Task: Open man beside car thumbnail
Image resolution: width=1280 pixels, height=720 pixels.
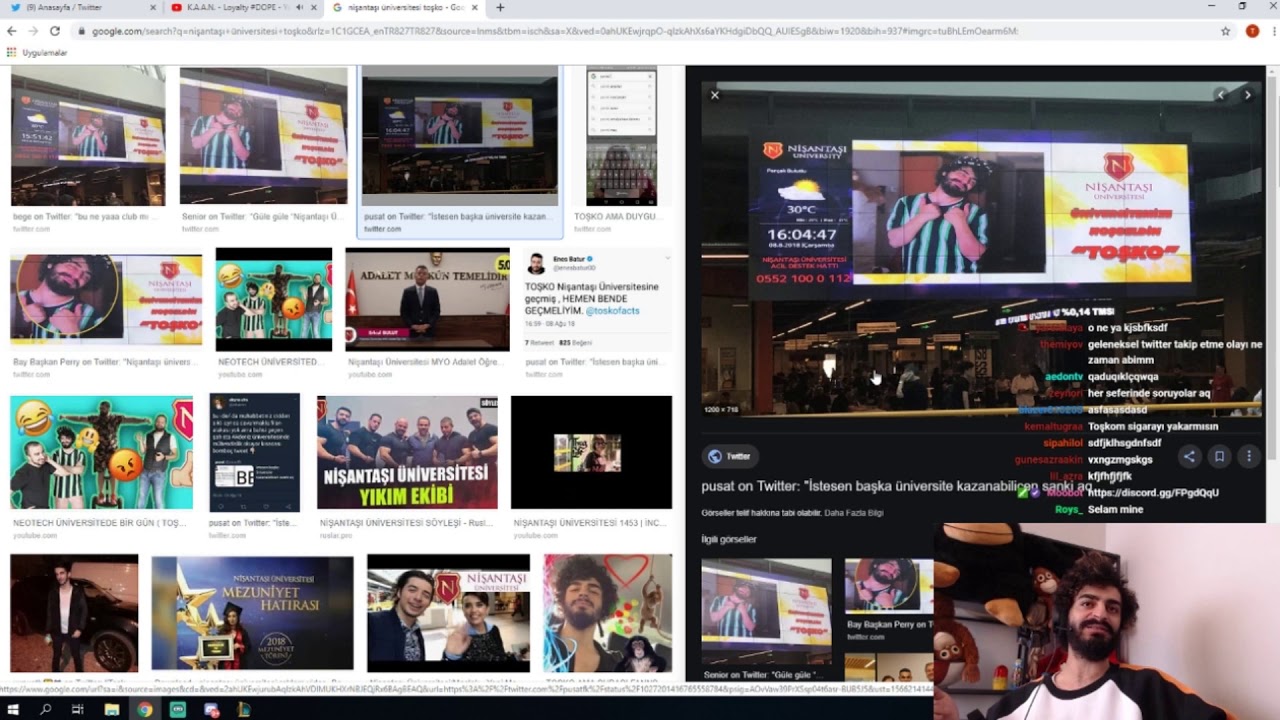Action: pos(74,613)
